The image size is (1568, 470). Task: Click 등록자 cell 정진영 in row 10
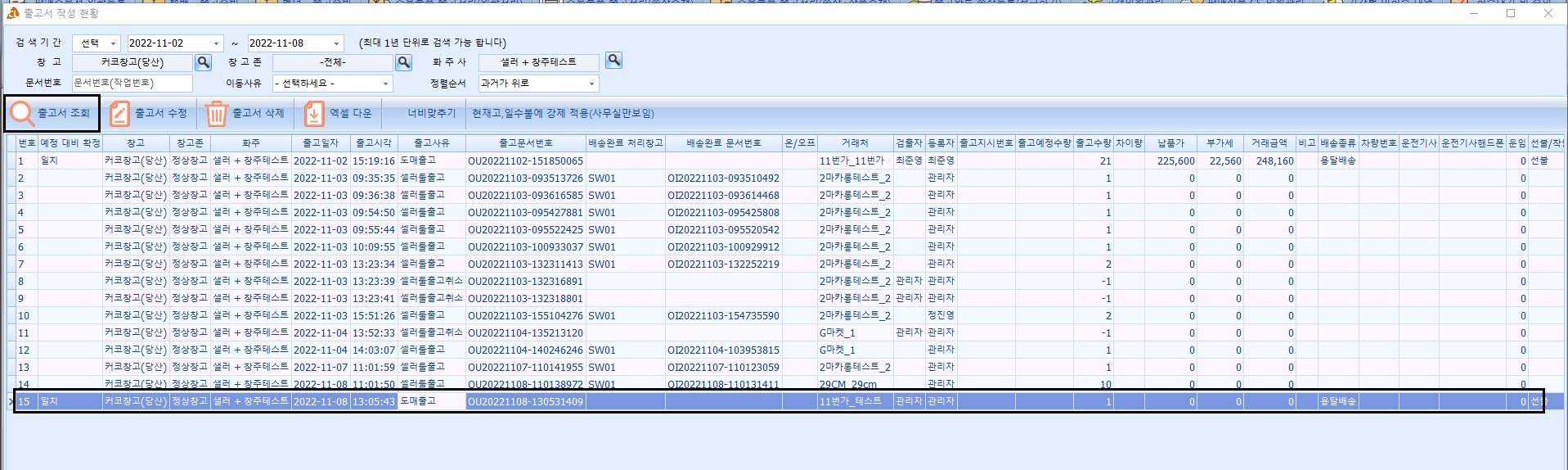pyautogui.click(x=941, y=316)
